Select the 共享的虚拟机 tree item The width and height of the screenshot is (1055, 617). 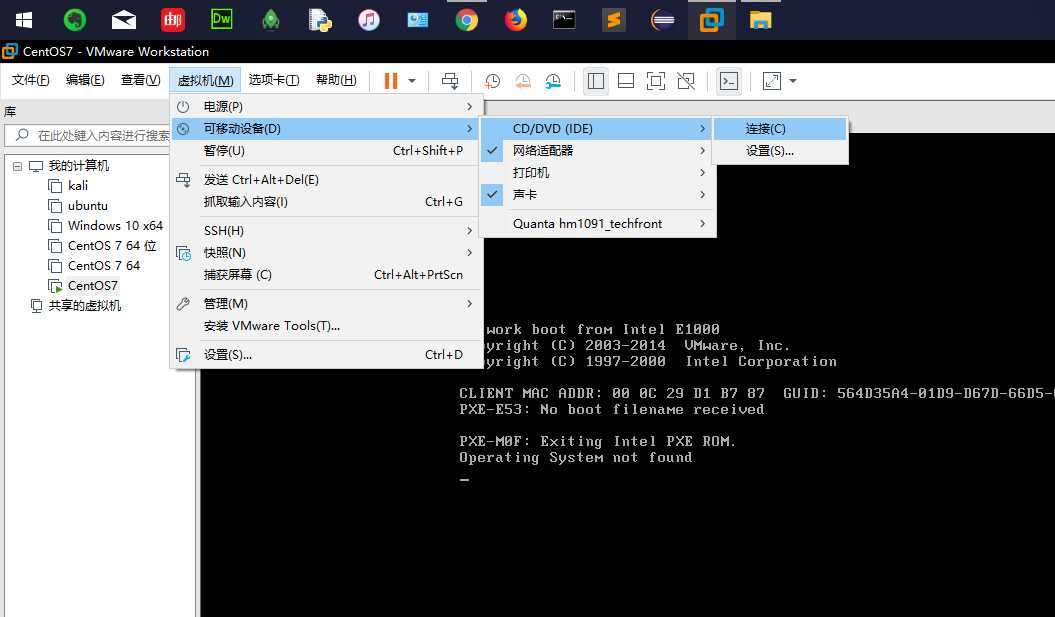(x=85, y=306)
